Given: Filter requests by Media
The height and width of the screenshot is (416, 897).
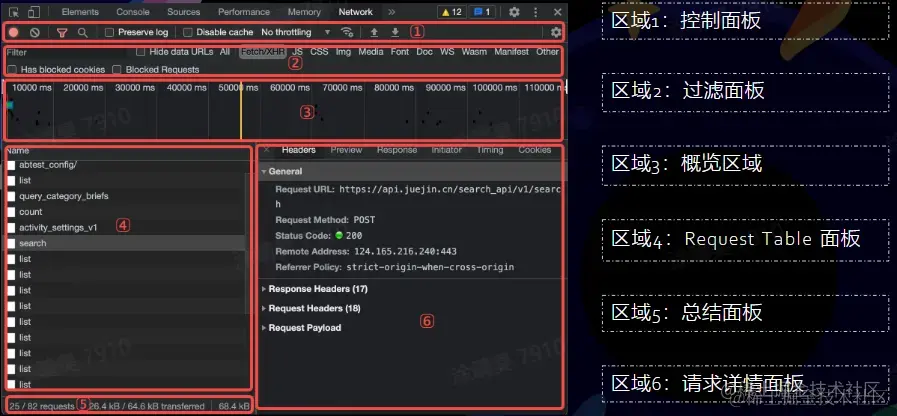Looking at the screenshot, I should [x=371, y=51].
